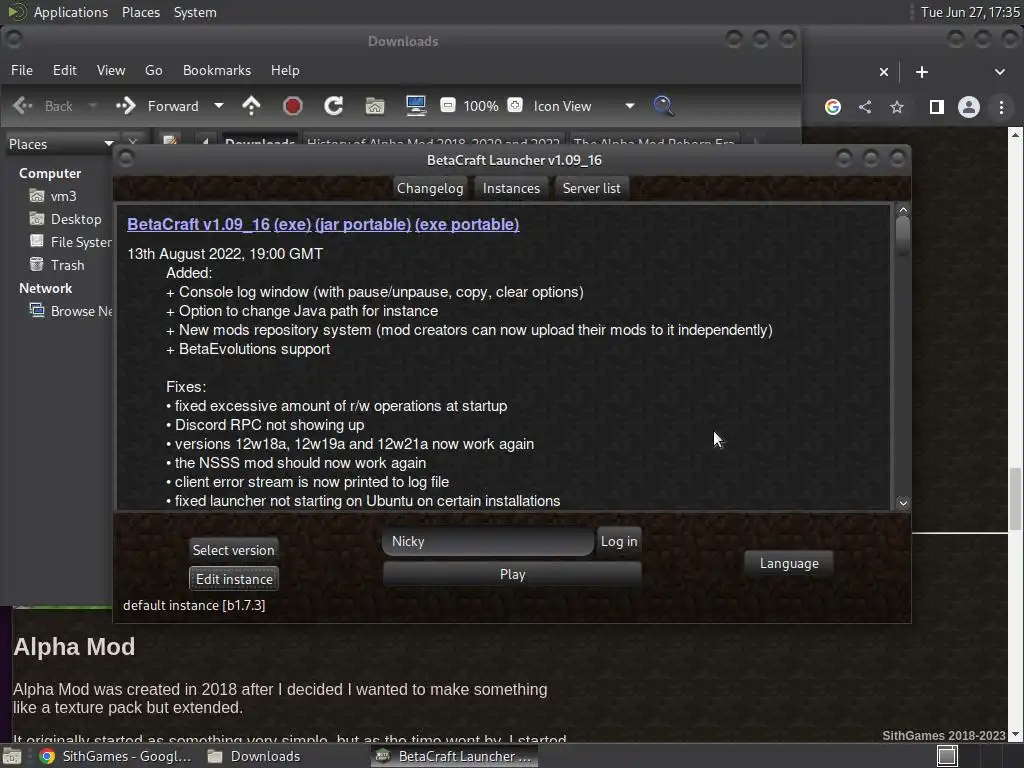This screenshot has height=768, width=1024.
Task: Click the changelog scrollbar thumb
Action: click(x=903, y=236)
